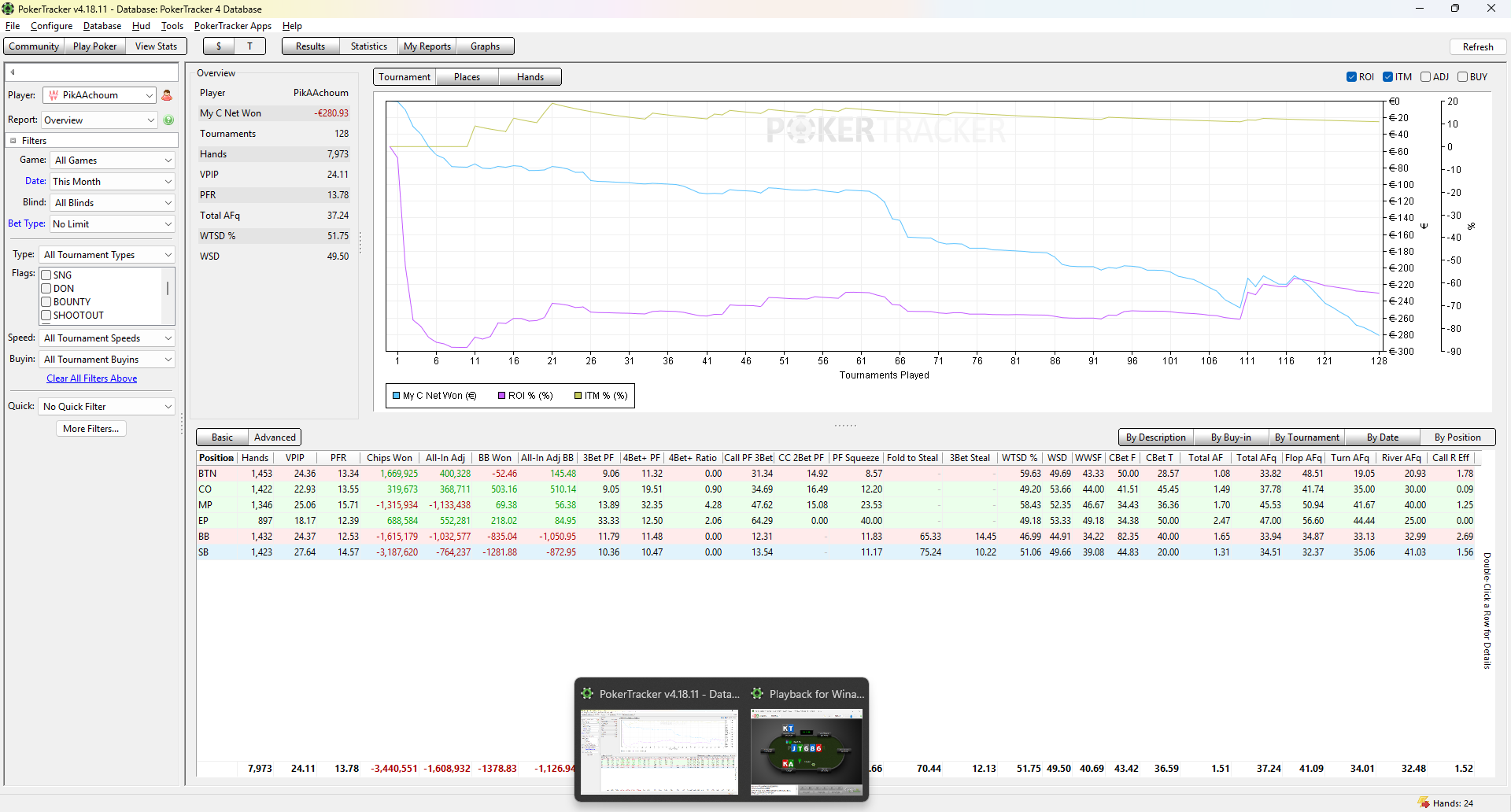Check the BOUNTY flag
This screenshot has width=1511, height=812.
(46, 302)
